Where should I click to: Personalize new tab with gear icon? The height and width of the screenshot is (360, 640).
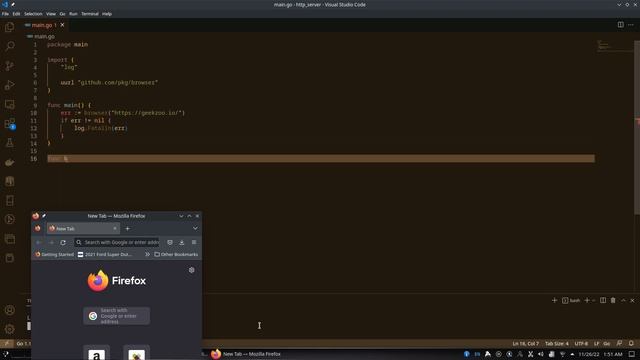click(191, 270)
